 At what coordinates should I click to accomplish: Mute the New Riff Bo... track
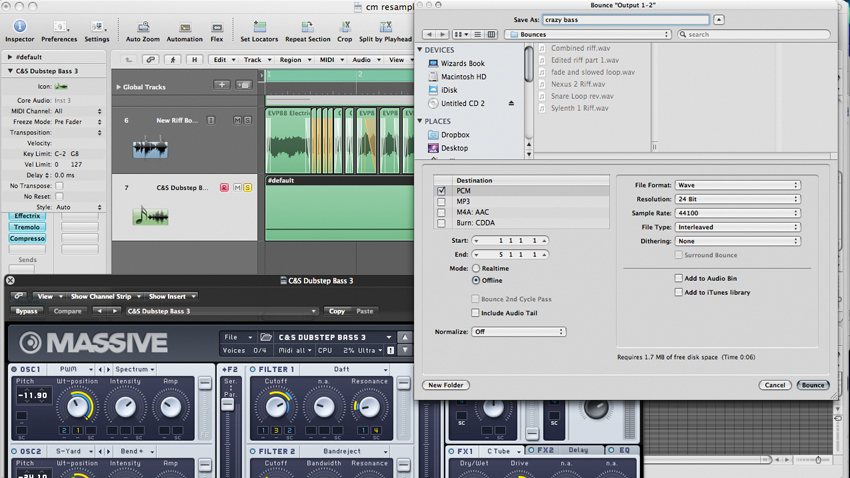237,120
